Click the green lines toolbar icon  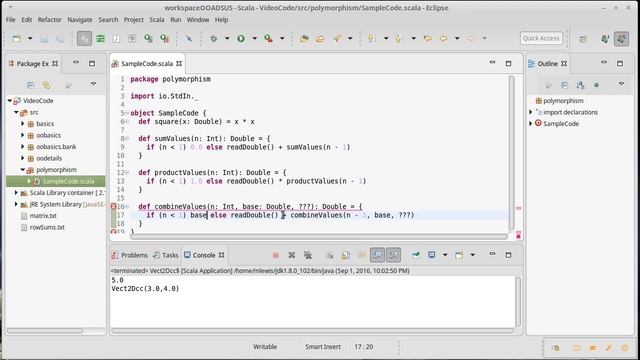[100, 39]
